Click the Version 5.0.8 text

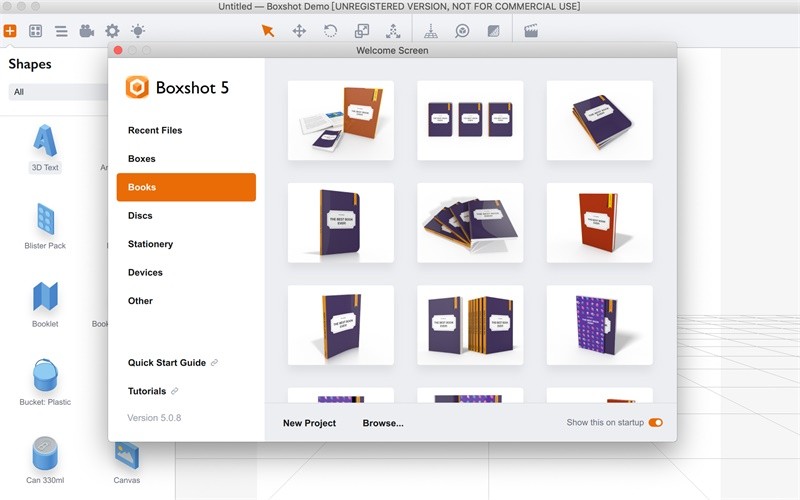point(154,418)
